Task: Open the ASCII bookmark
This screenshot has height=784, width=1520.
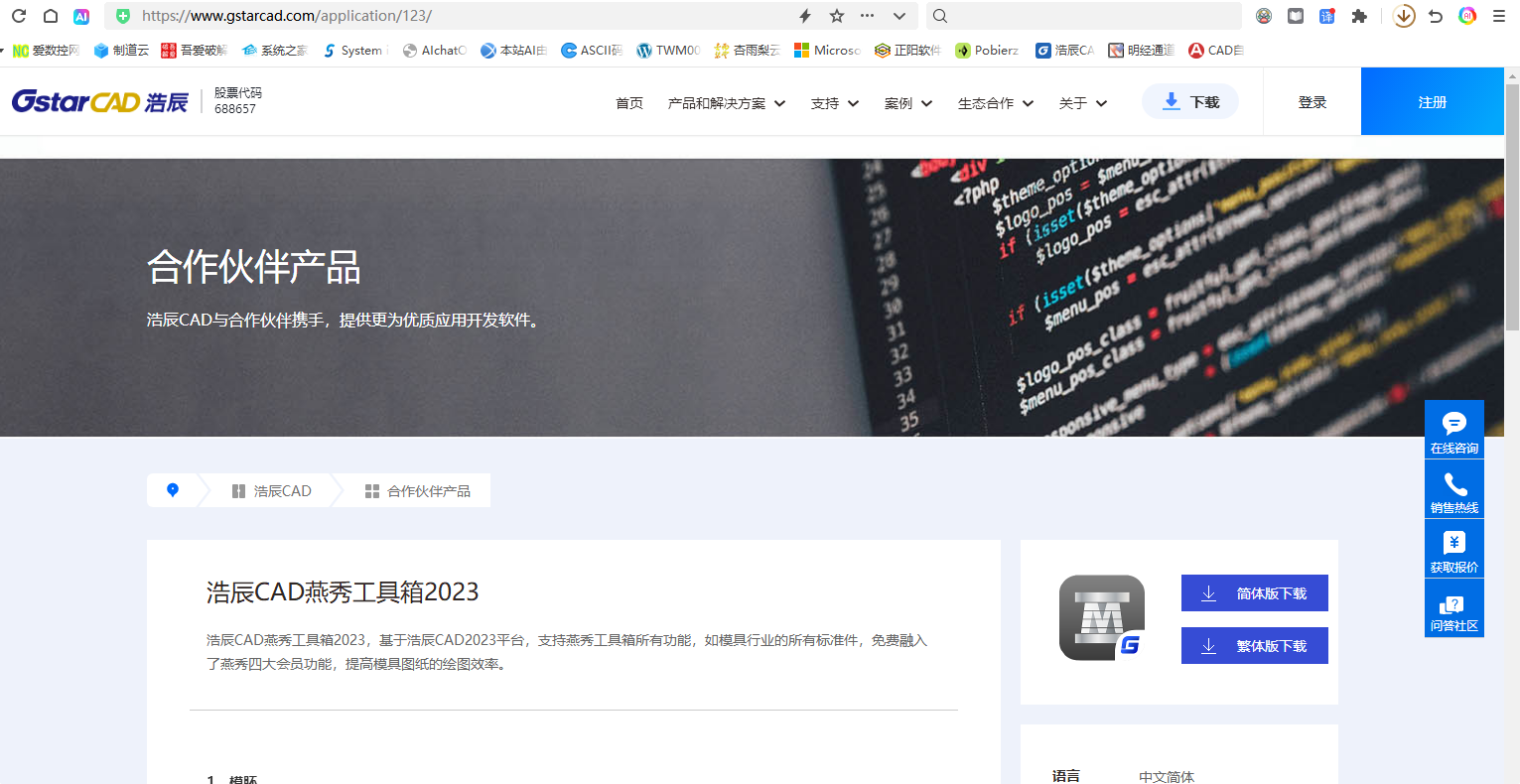Action: 592,51
